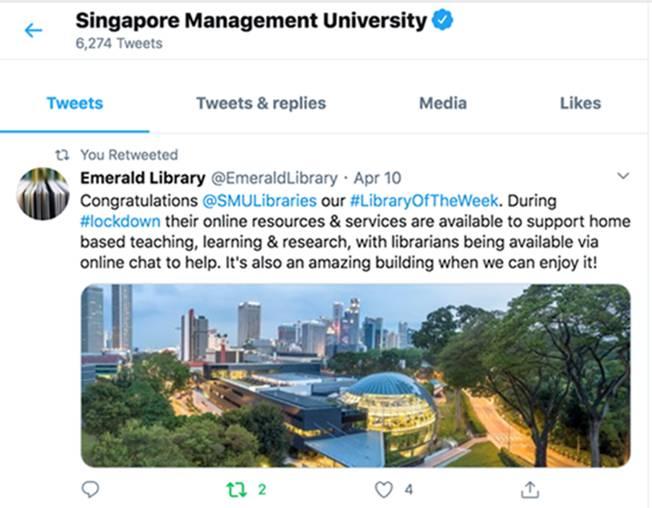Click the blue verified badge icon
Screen dimensions: 652x508
point(443,20)
